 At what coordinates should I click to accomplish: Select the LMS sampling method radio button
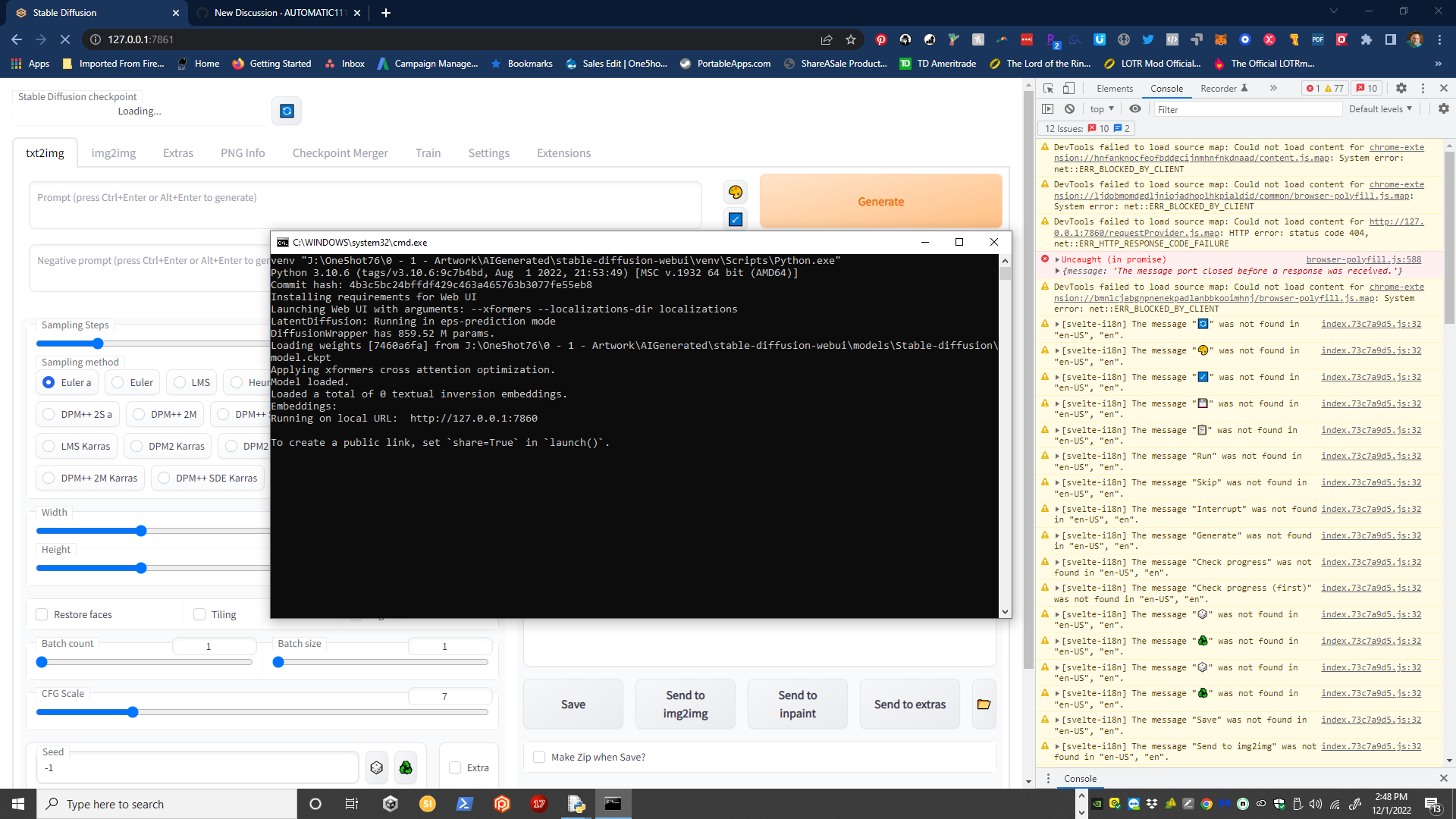point(178,382)
